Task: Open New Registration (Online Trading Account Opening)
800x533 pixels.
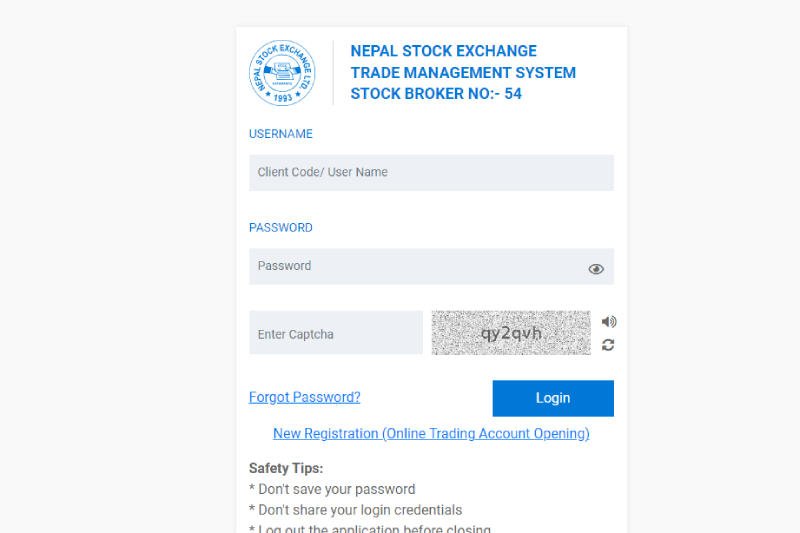Action: [x=431, y=434]
